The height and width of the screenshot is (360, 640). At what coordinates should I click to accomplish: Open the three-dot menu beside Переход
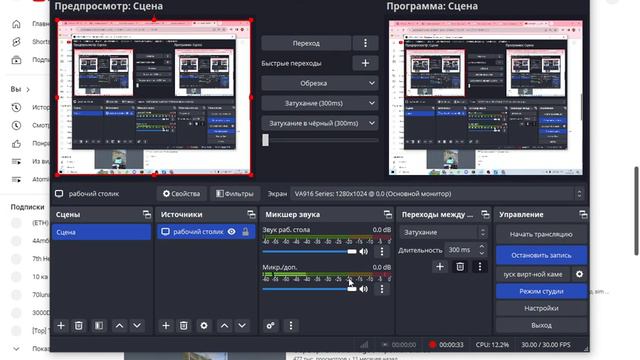pos(365,43)
